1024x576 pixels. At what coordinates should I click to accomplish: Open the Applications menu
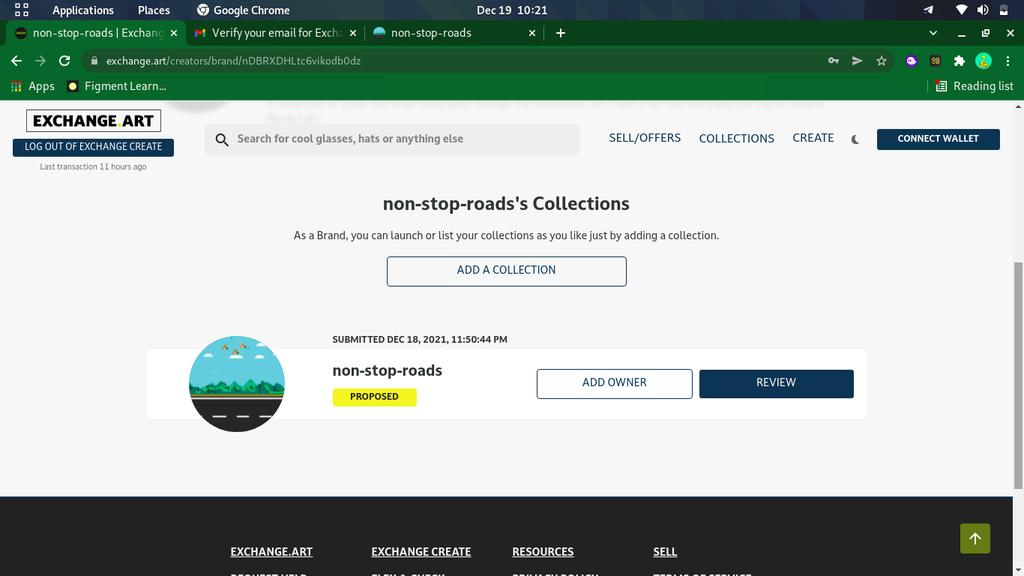pyautogui.click(x=83, y=10)
